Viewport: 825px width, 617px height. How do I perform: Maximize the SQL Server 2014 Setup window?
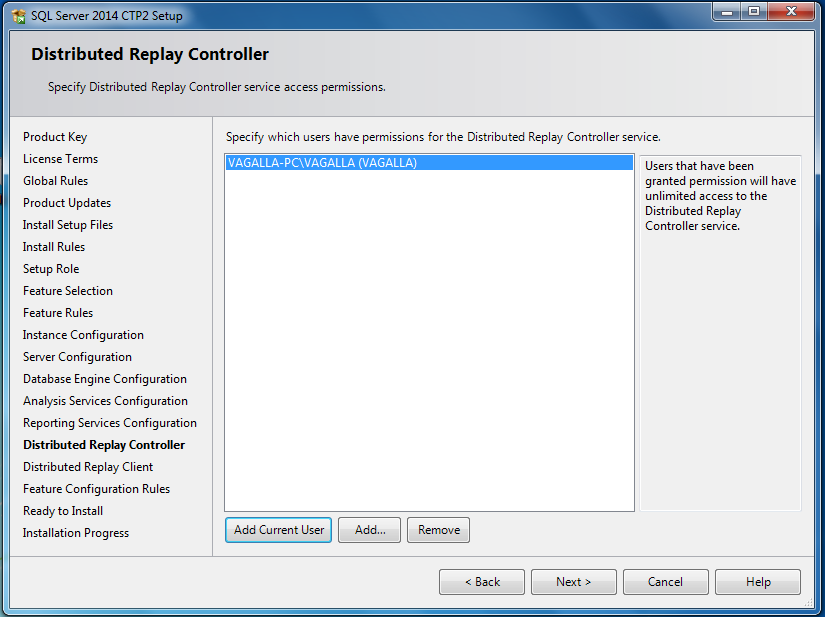pyautogui.click(x=753, y=12)
